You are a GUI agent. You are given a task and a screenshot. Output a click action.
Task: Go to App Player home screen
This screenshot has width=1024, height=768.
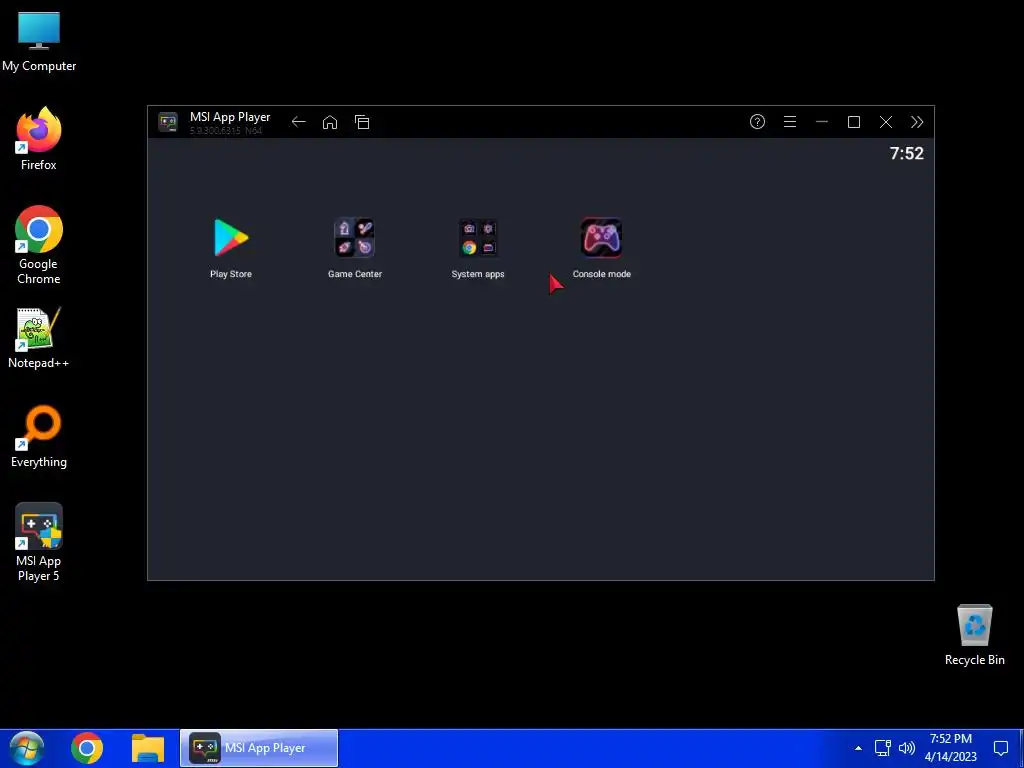tap(330, 122)
